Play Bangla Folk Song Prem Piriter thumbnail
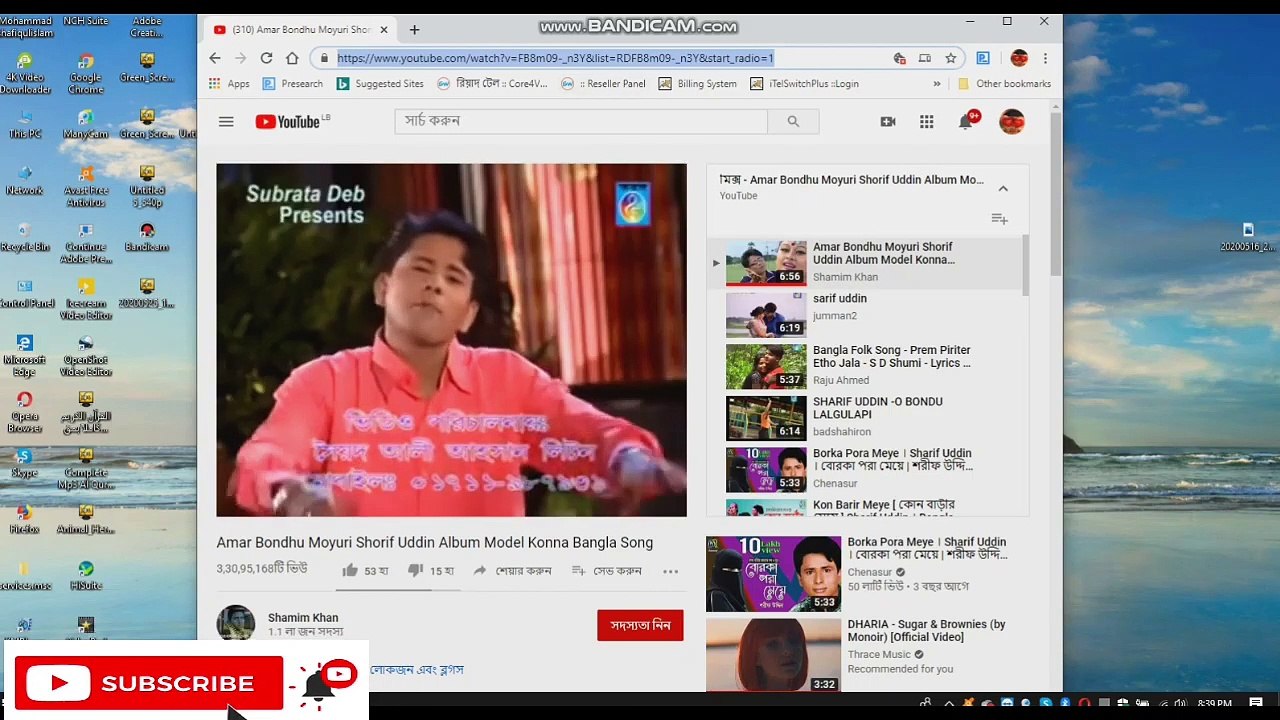The height and width of the screenshot is (720, 1280). tap(766, 367)
